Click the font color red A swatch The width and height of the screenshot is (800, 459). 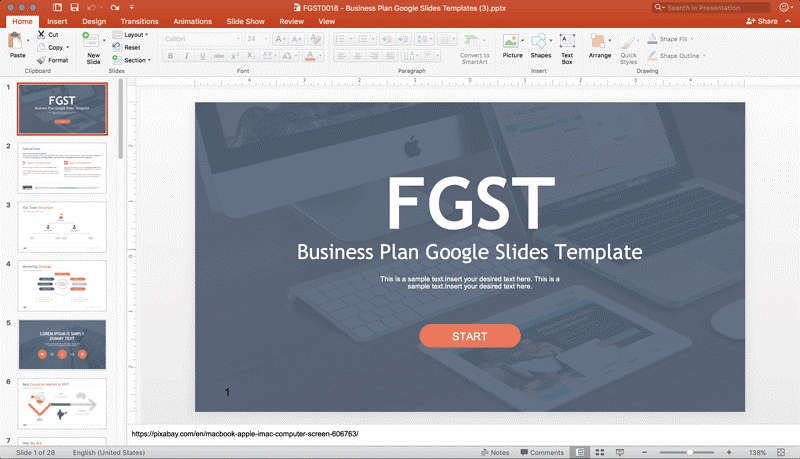310,56
